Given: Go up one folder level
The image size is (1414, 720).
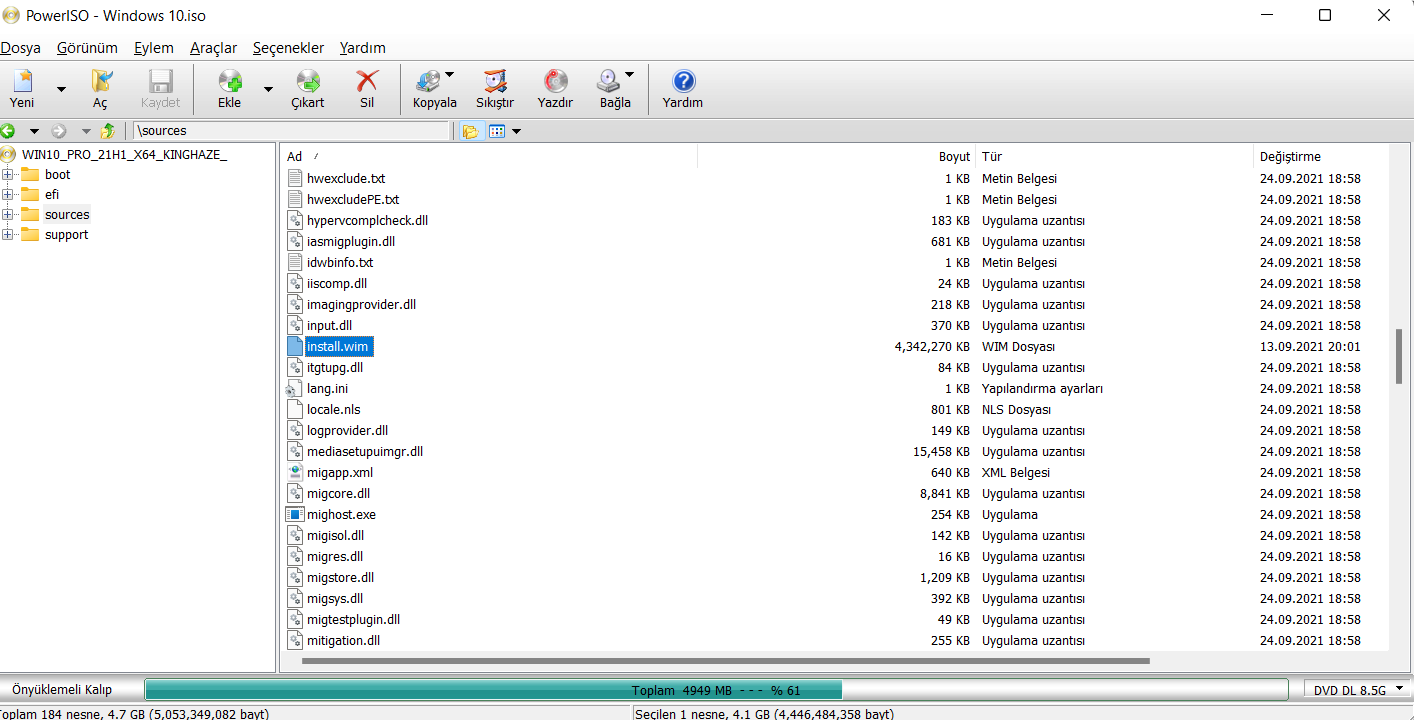Looking at the screenshot, I should (108, 131).
